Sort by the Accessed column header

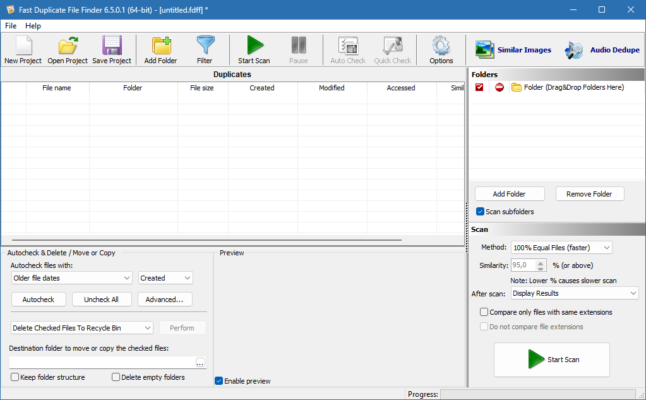point(401,88)
